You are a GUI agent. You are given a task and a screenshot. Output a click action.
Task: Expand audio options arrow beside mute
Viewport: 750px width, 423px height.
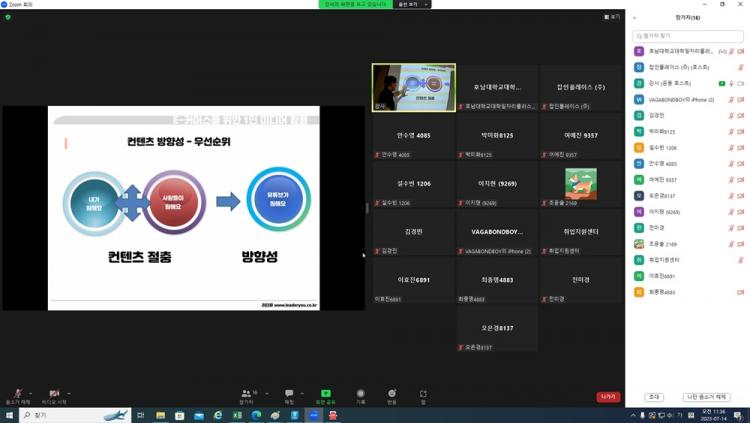pos(31,393)
